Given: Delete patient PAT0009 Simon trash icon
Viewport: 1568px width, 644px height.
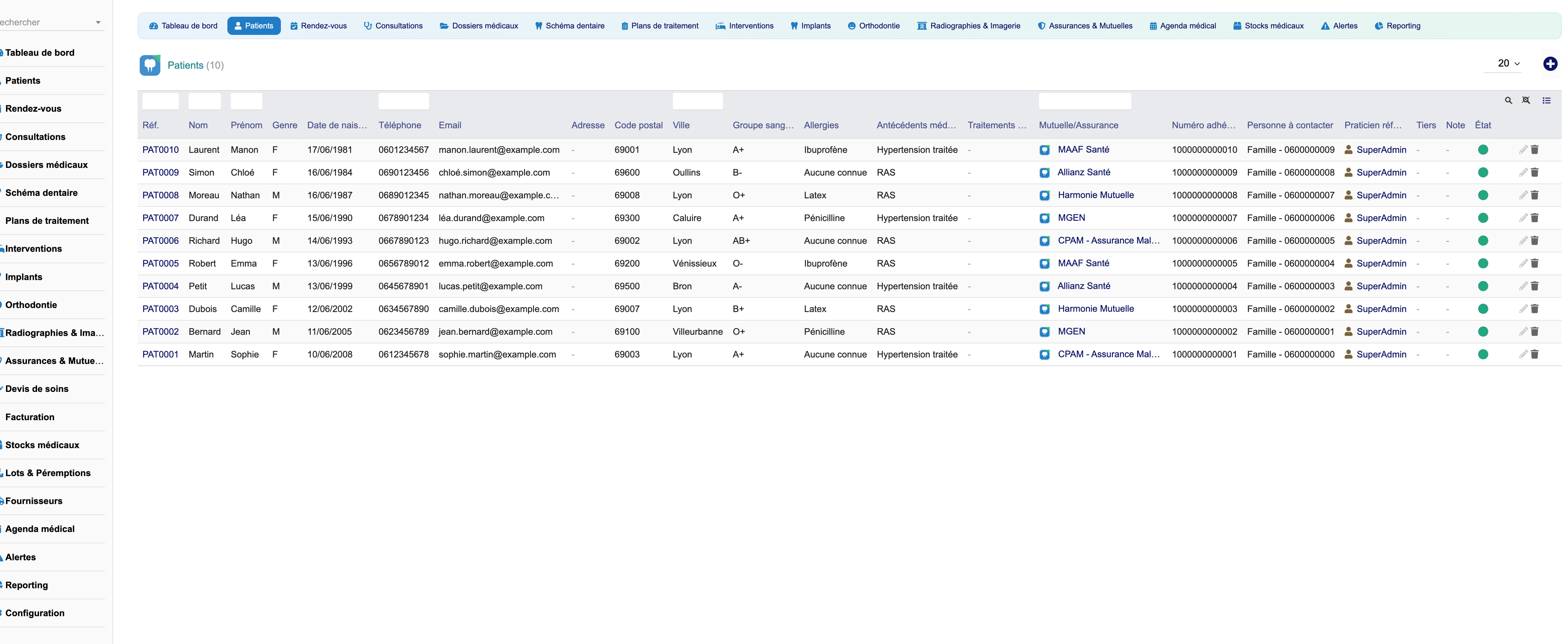Looking at the screenshot, I should coord(1535,172).
